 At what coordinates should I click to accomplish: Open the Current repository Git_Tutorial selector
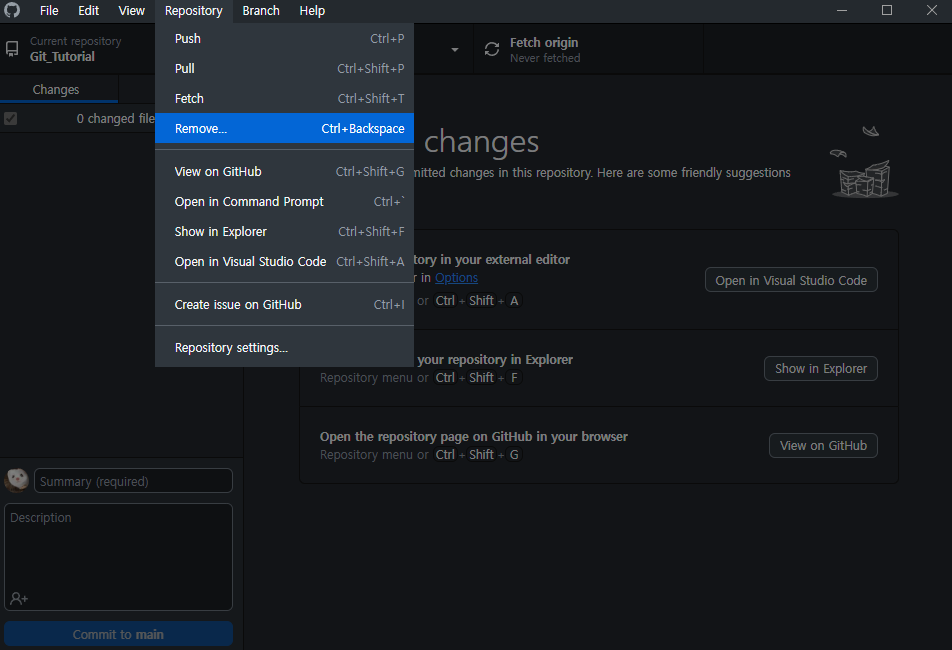tap(78, 49)
